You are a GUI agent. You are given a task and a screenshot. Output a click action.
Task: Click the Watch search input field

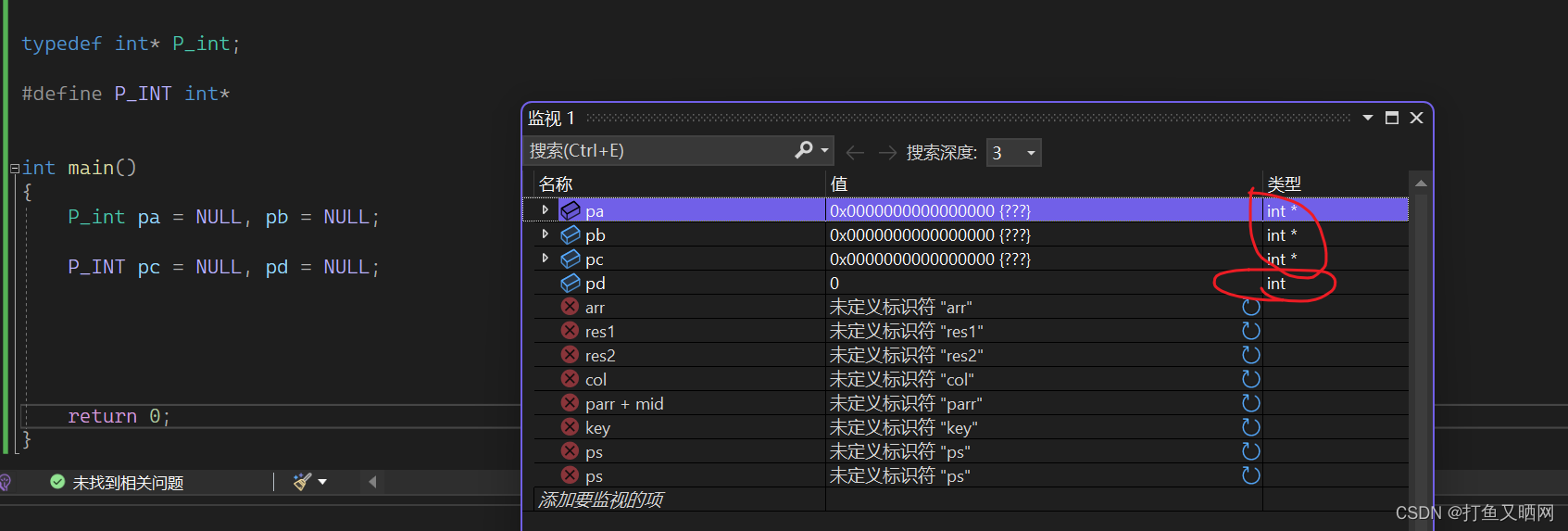659,150
